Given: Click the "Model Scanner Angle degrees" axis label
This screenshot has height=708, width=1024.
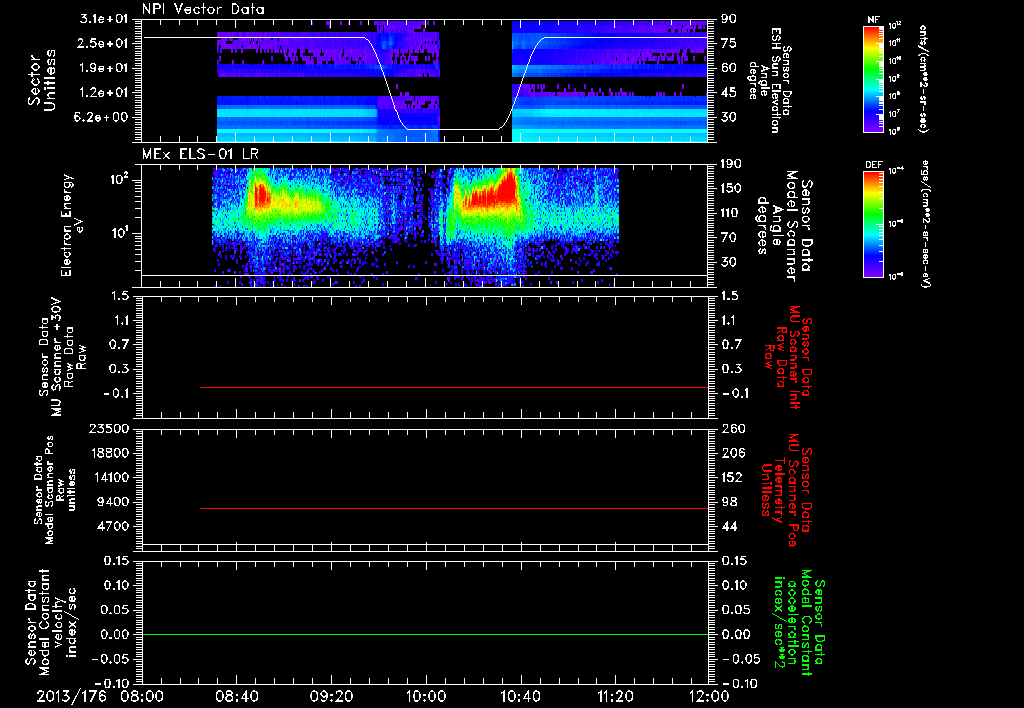Looking at the screenshot, I should click(784, 226).
